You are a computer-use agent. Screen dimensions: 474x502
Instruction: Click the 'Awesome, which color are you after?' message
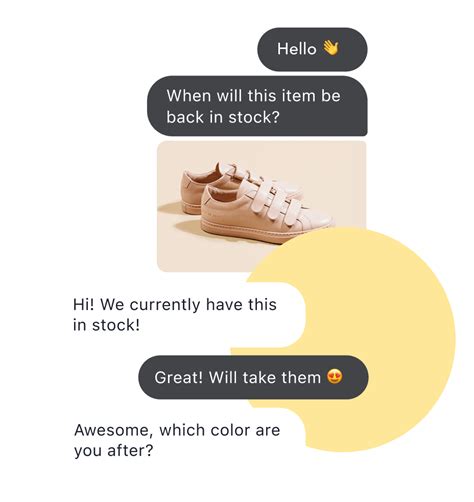(x=177, y=440)
